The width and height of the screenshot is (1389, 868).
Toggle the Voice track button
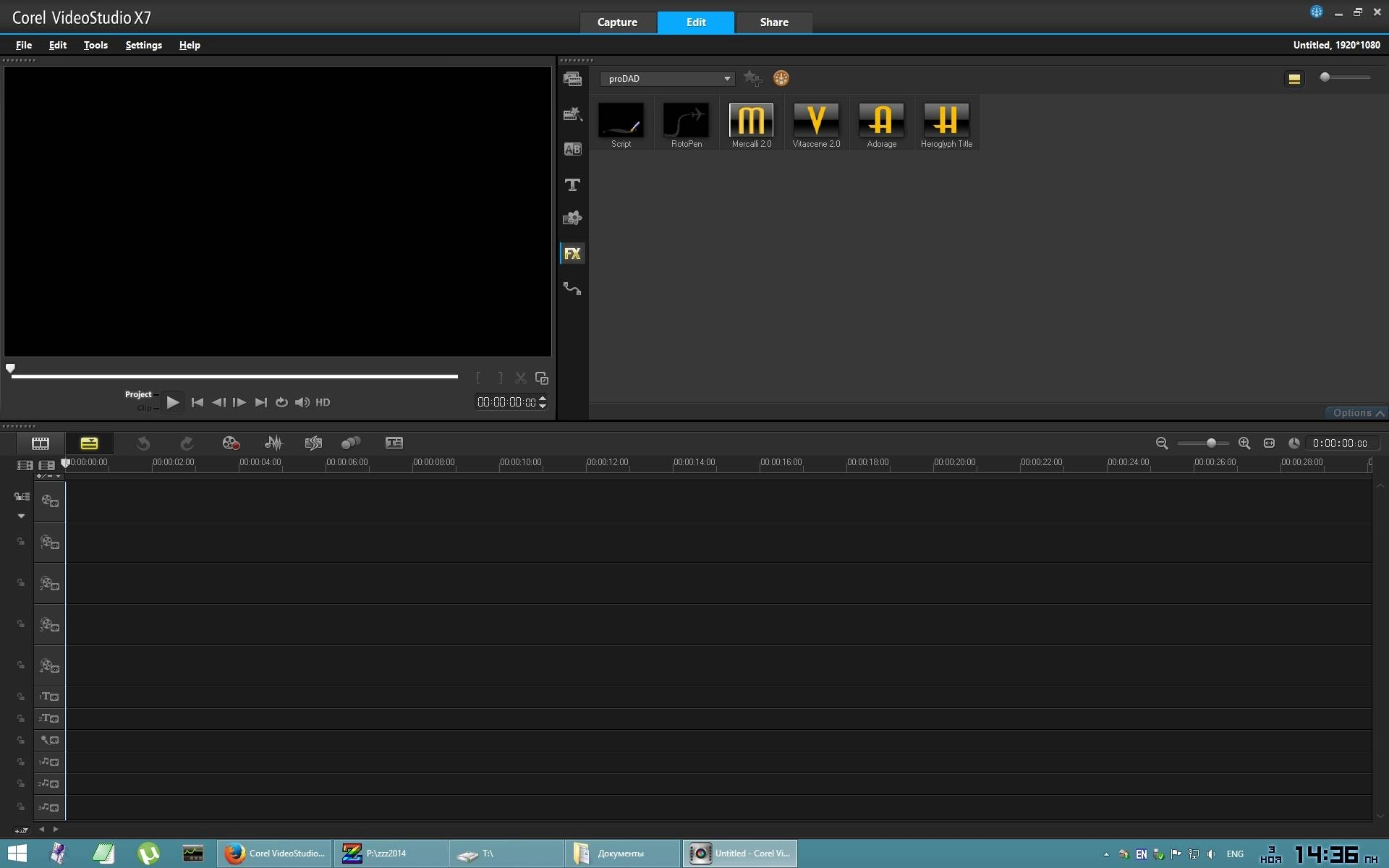pyautogui.click(x=49, y=740)
